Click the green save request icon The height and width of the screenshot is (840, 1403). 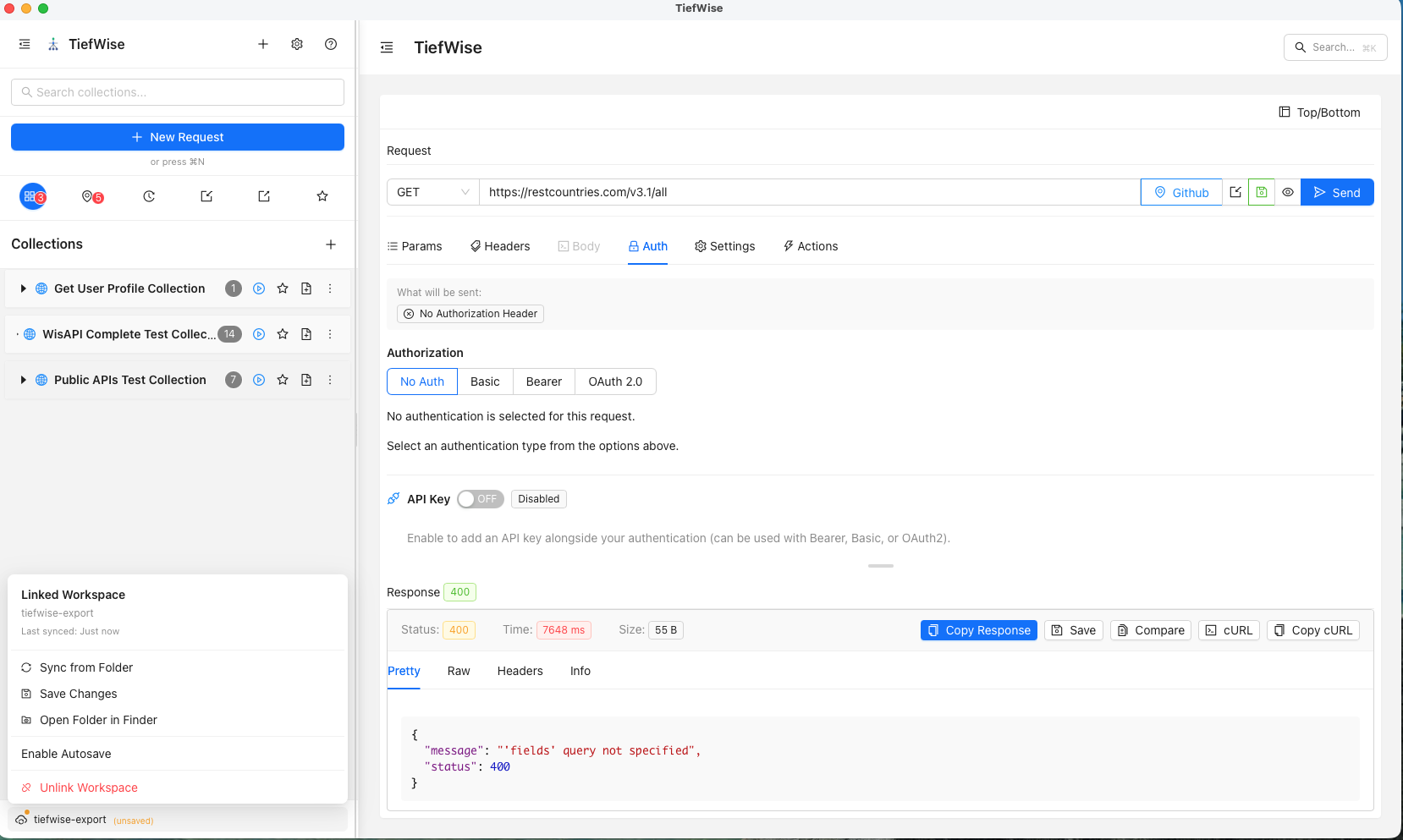coord(1262,192)
